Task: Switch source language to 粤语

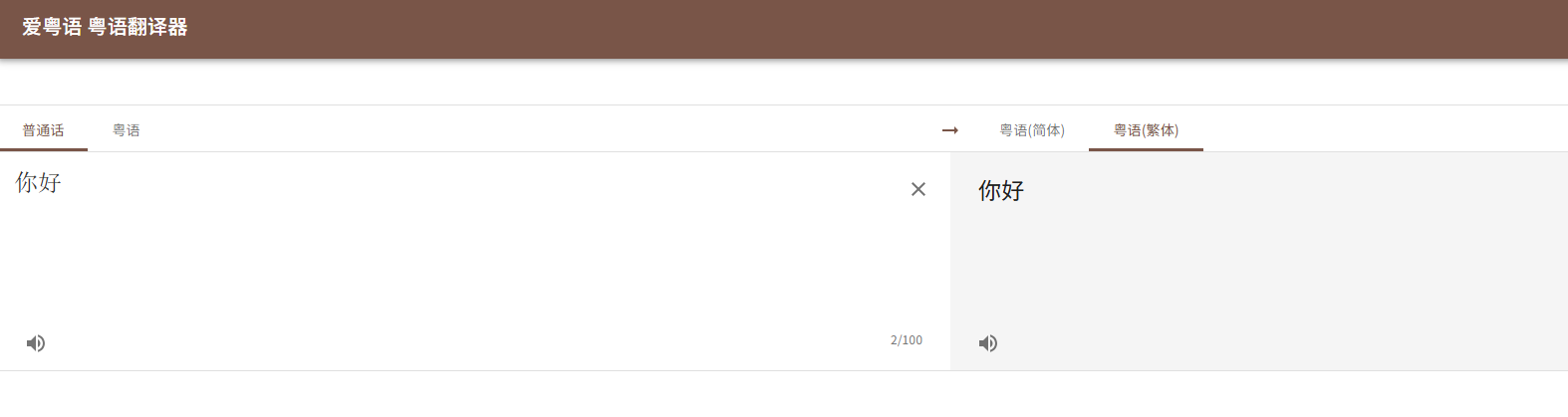Action: coord(127,130)
